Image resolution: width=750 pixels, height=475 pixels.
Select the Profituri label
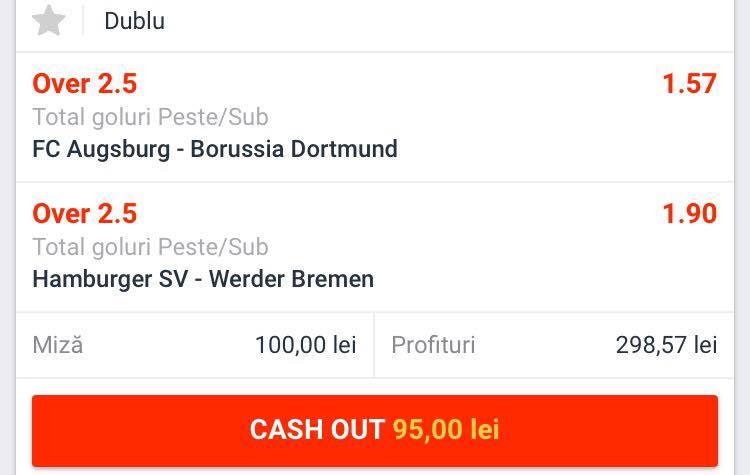[x=433, y=345]
